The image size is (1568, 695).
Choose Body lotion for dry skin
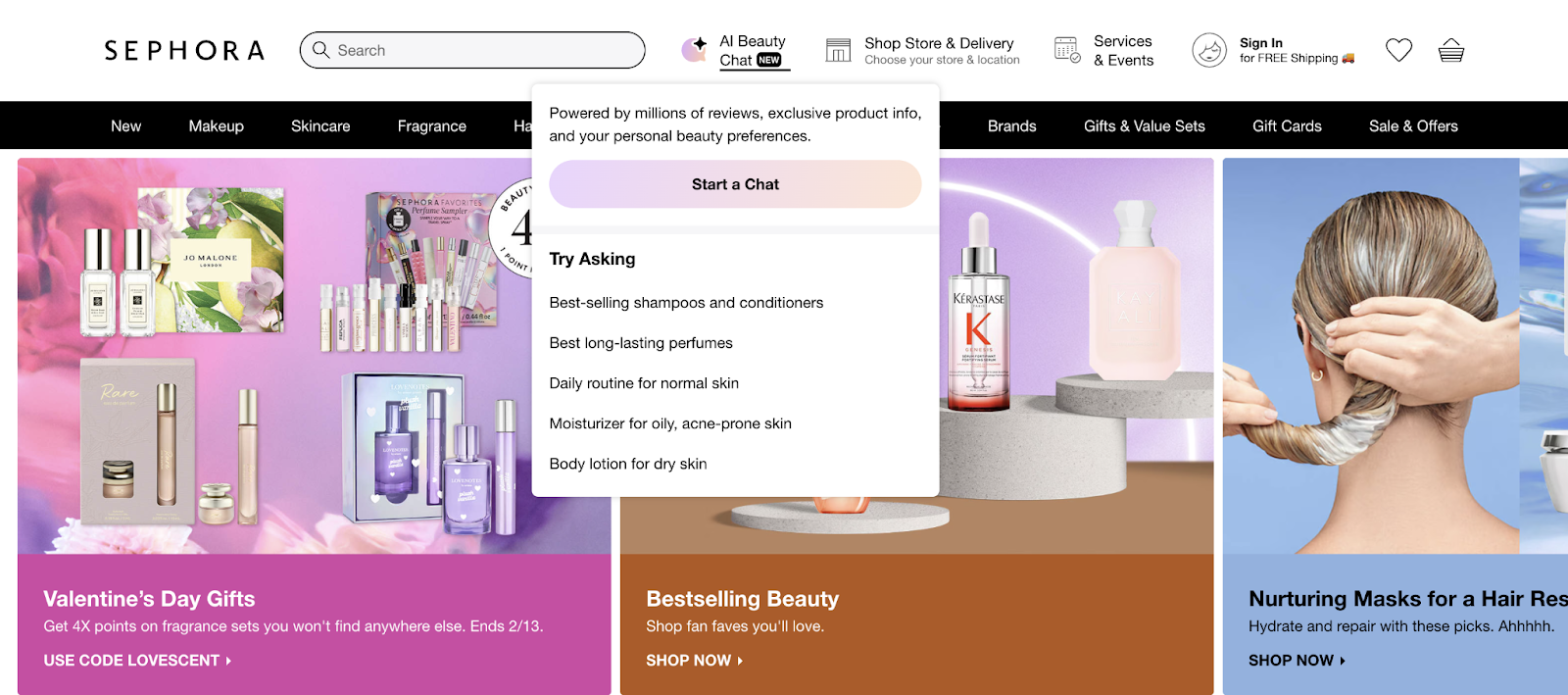click(628, 464)
